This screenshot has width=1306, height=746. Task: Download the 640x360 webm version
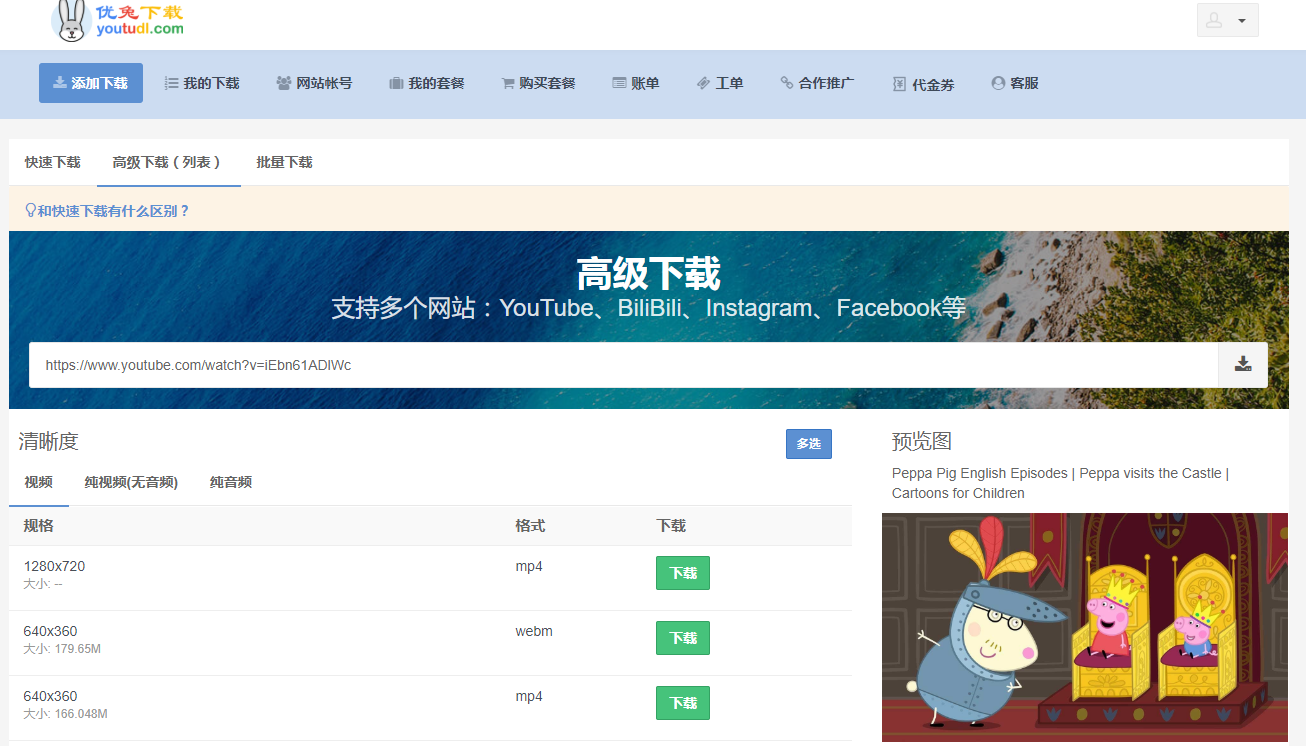[683, 638]
